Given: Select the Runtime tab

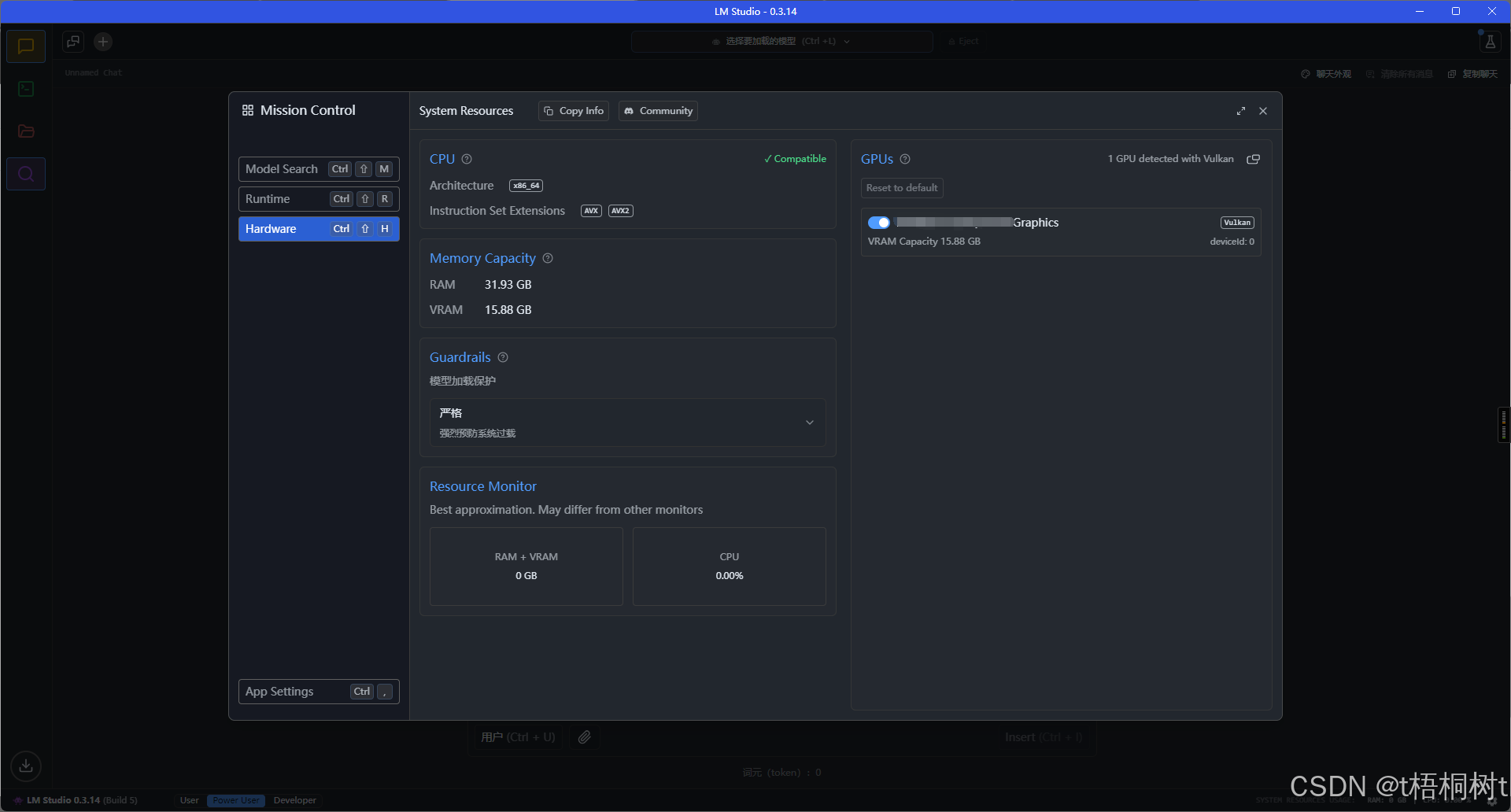Looking at the screenshot, I should point(319,199).
